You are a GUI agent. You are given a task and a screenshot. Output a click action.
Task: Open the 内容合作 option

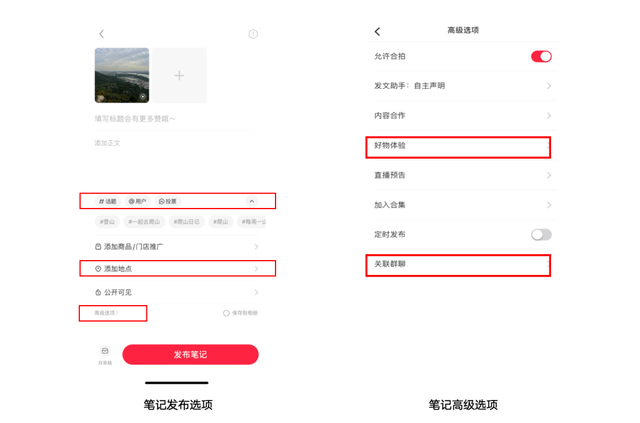(463, 116)
